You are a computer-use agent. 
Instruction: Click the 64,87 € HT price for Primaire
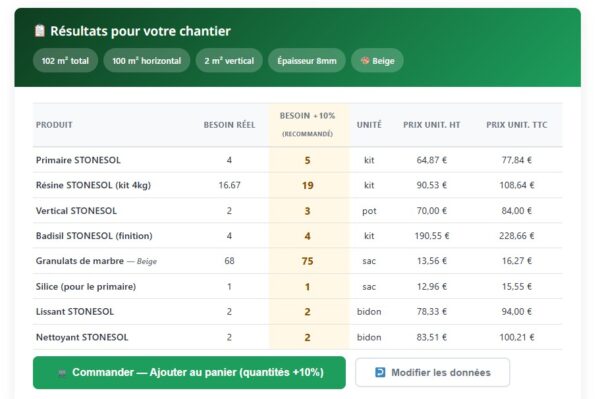432,160
